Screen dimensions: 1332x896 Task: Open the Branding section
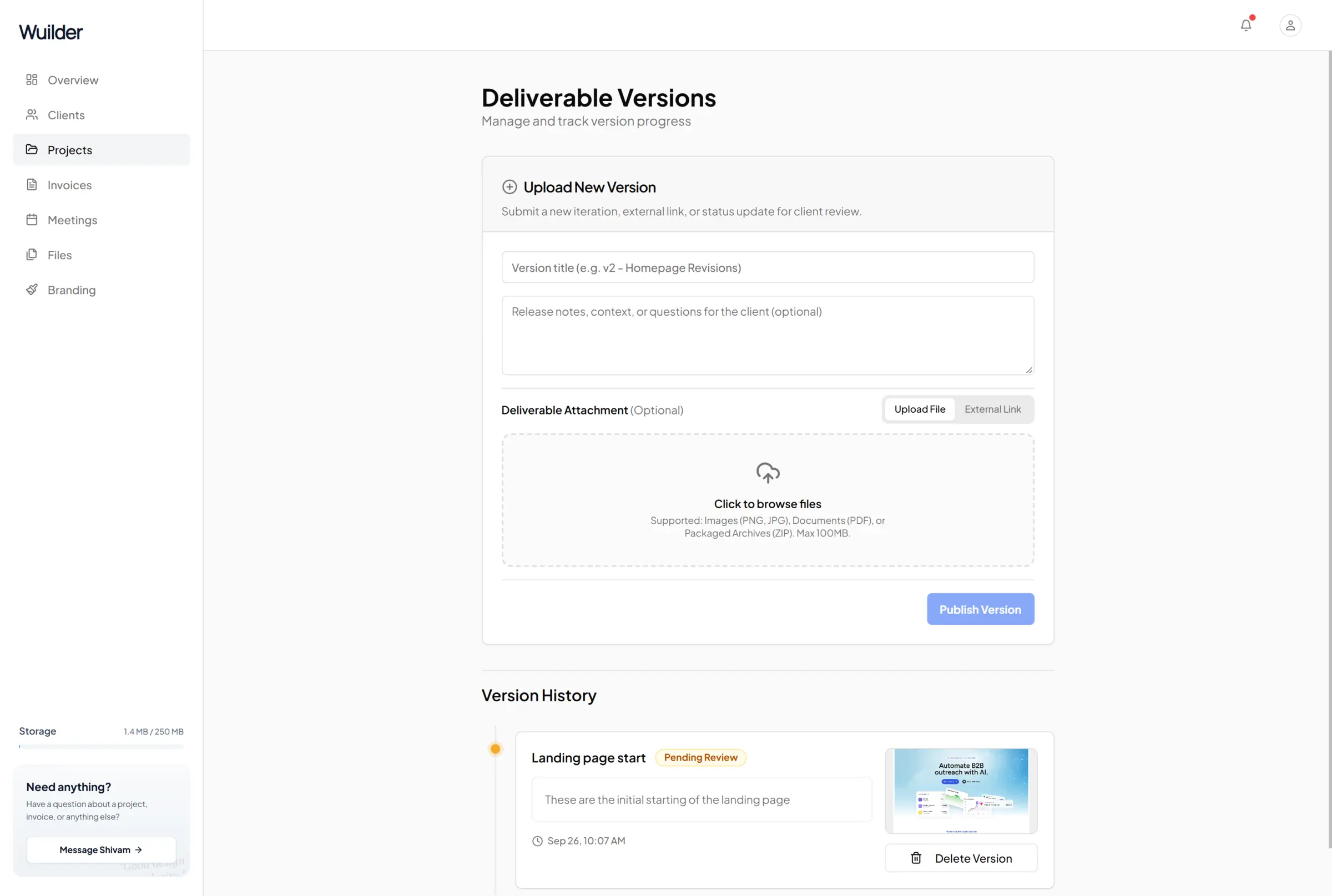(x=101, y=290)
